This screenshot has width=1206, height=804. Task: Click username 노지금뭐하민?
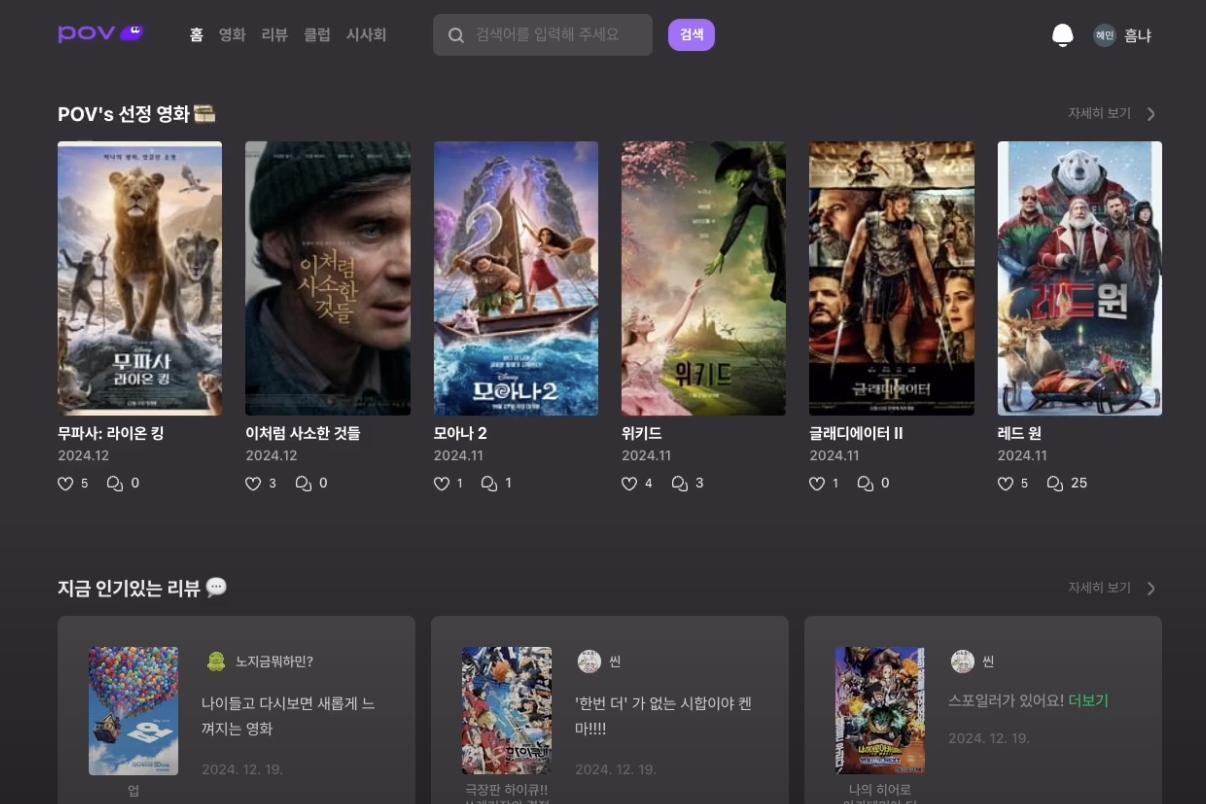click(274, 661)
